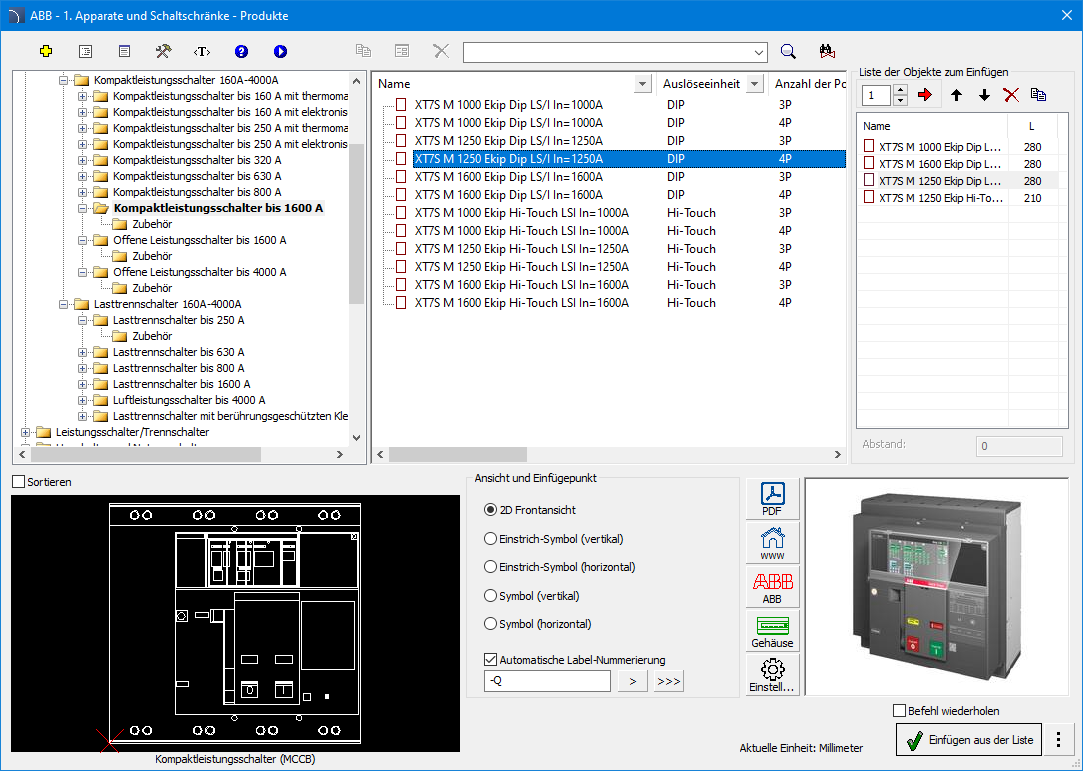
Task: Click the magnifying glass search icon
Action: (x=788, y=52)
